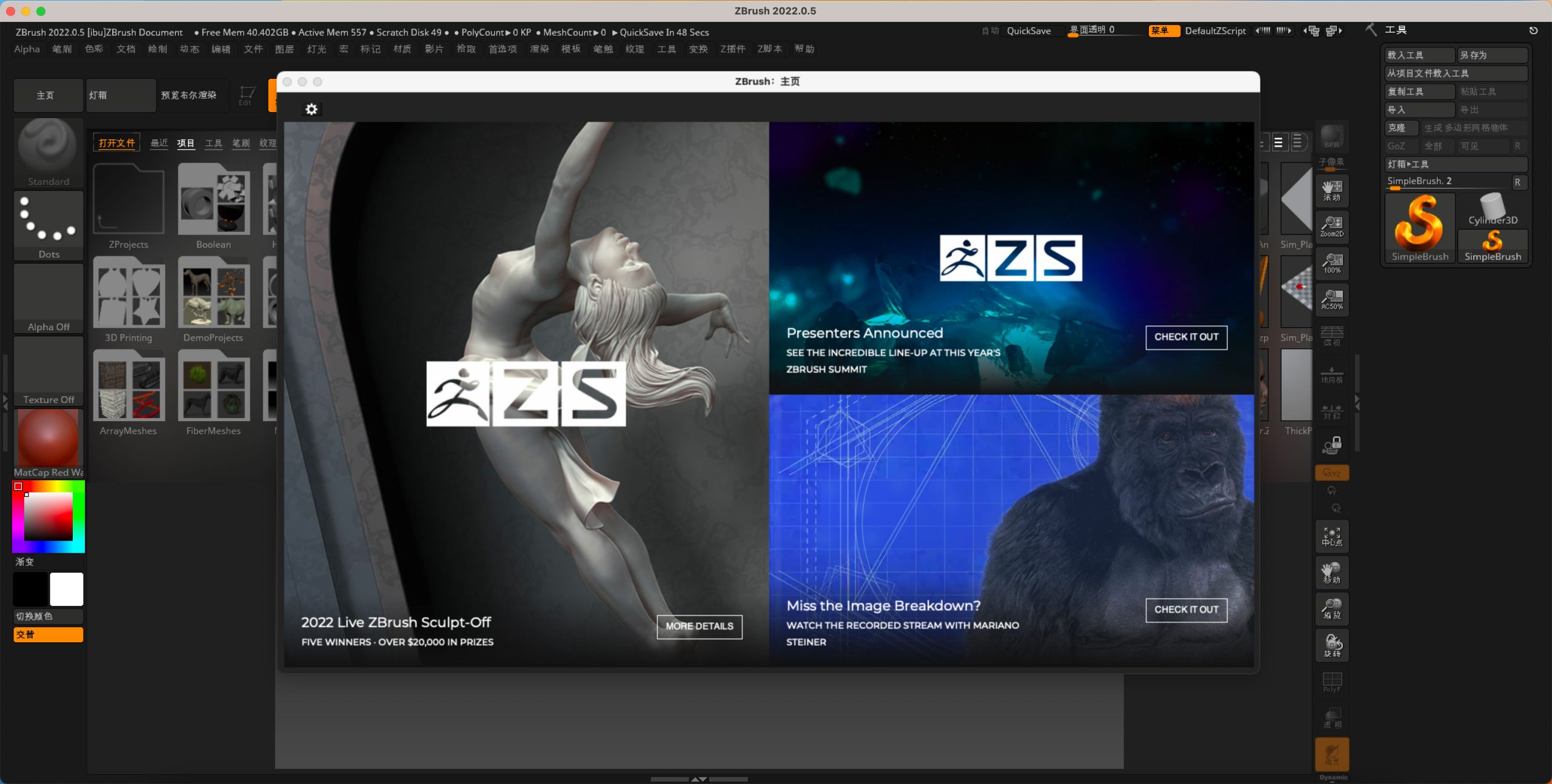Viewport: 1552px width, 784px height.
Task: Toggle the orange XYZ rotation button
Action: (1331, 473)
